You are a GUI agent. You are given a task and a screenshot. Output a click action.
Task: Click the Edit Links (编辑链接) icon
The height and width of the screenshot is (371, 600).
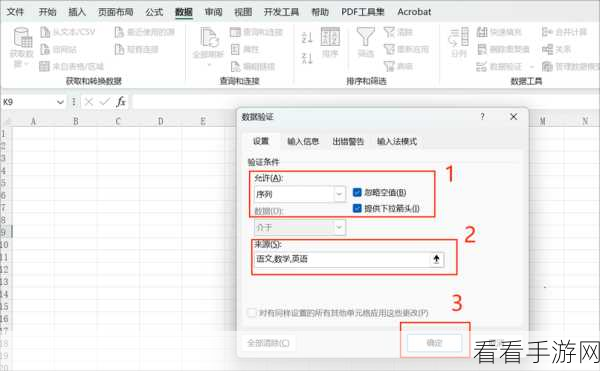tap(235, 67)
